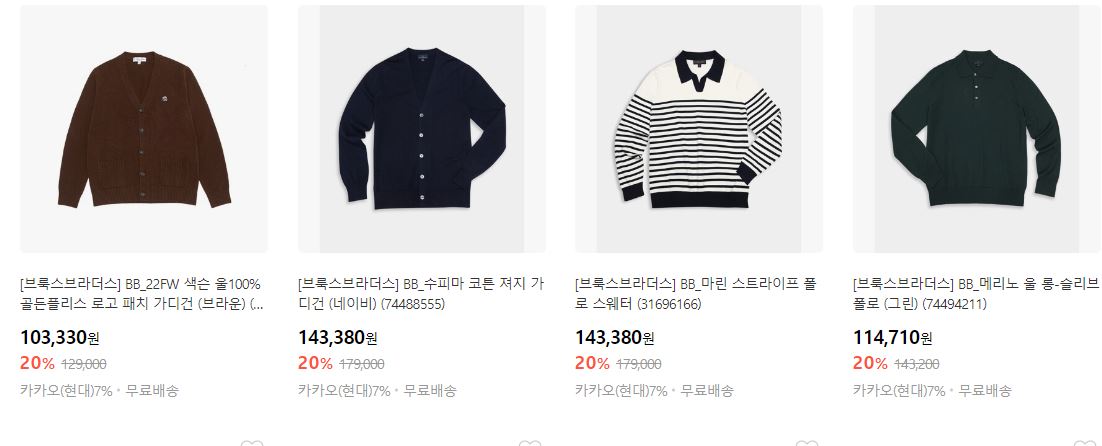The width and height of the screenshot is (1102, 446).
Task: Open the brown wool cardigan product image
Action: [x=144, y=129]
